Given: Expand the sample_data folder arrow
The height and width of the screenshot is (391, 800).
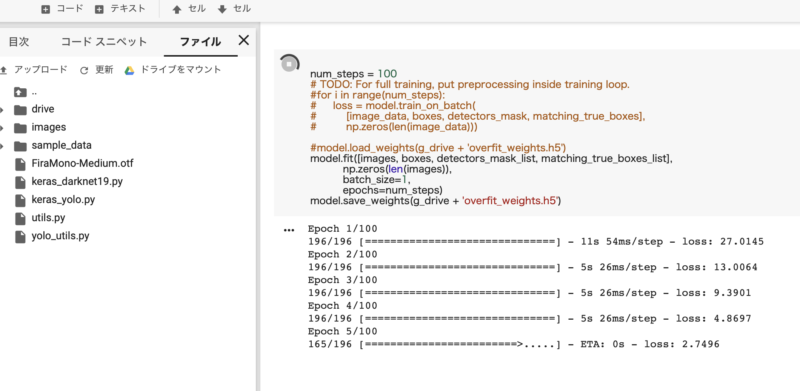Looking at the screenshot, I should (2, 146).
